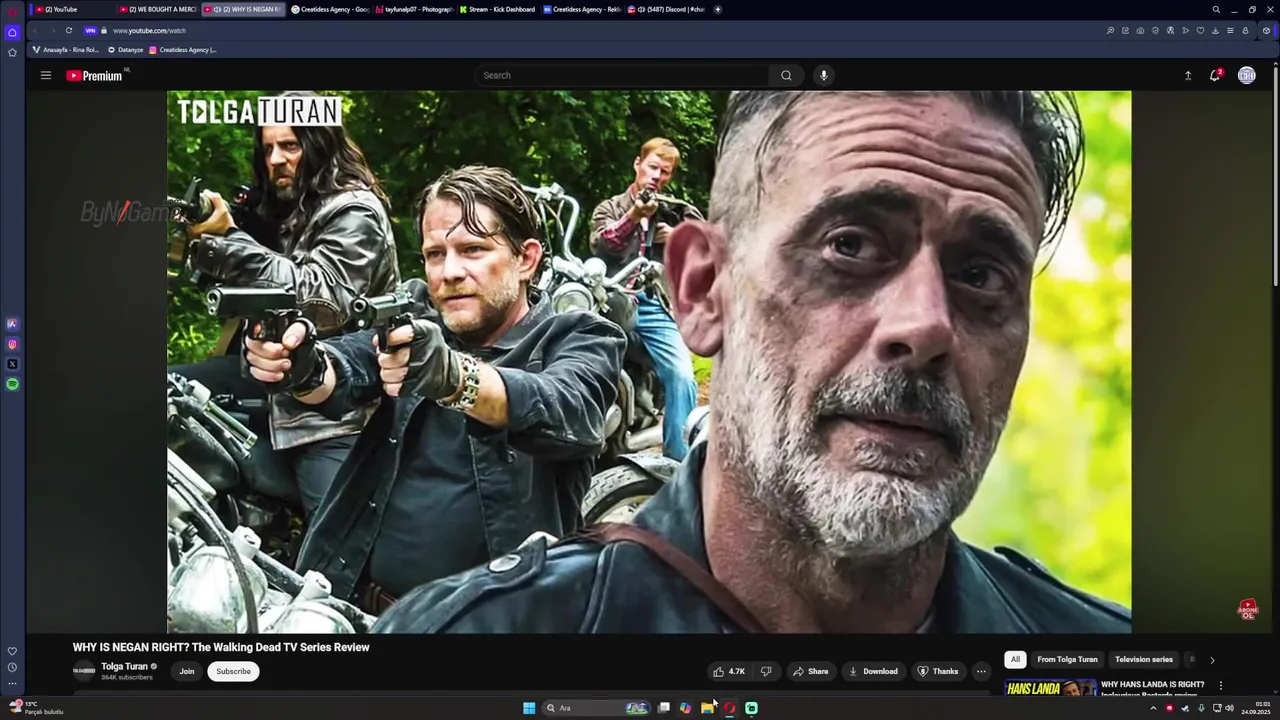Open YouTube notifications bell
This screenshot has width=1280, height=720.
tap(1215, 75)
